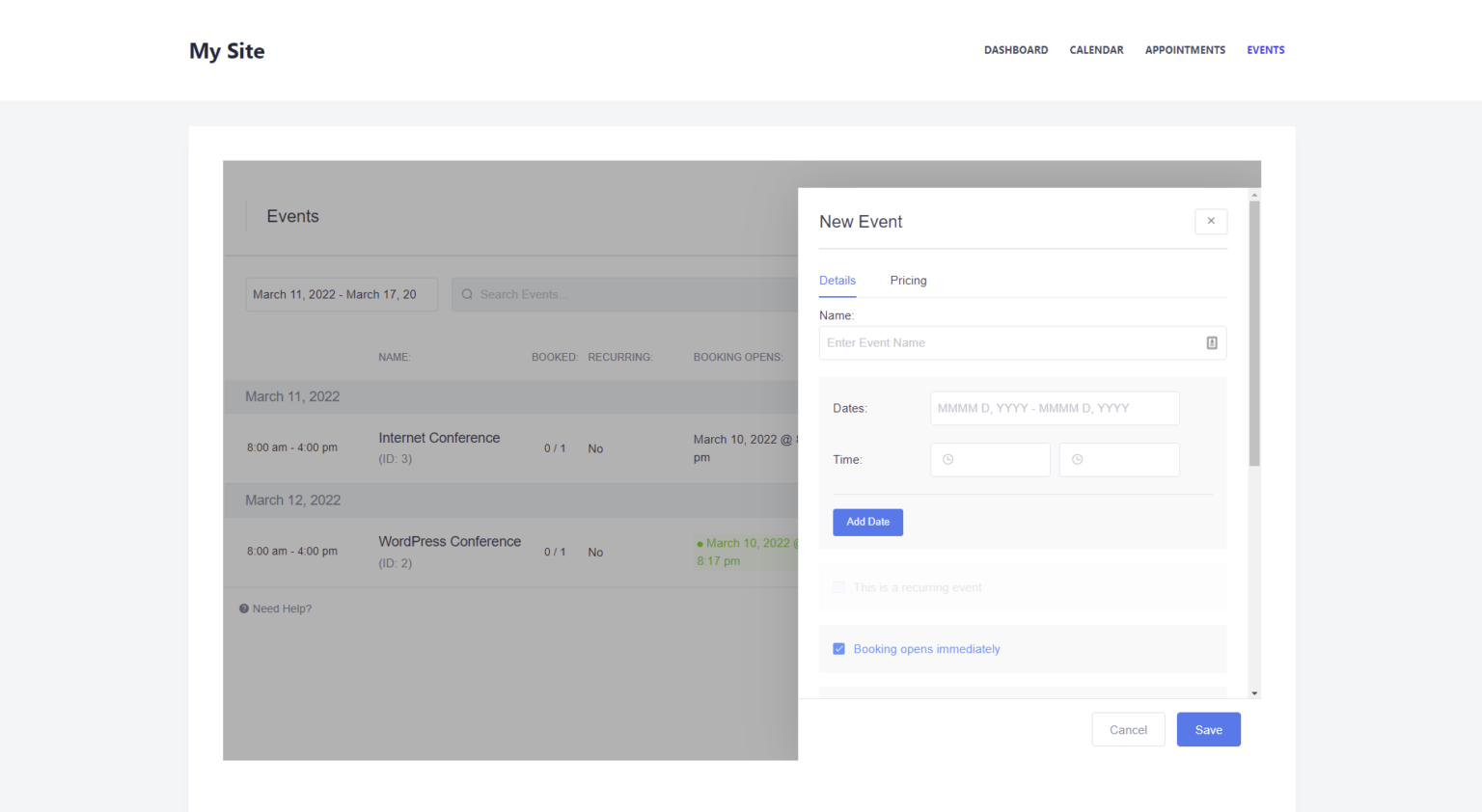This screenshot has height=812, width=1482.
Task: Click the clock icon in the second Time field
Action: [x=1078, y=459]
